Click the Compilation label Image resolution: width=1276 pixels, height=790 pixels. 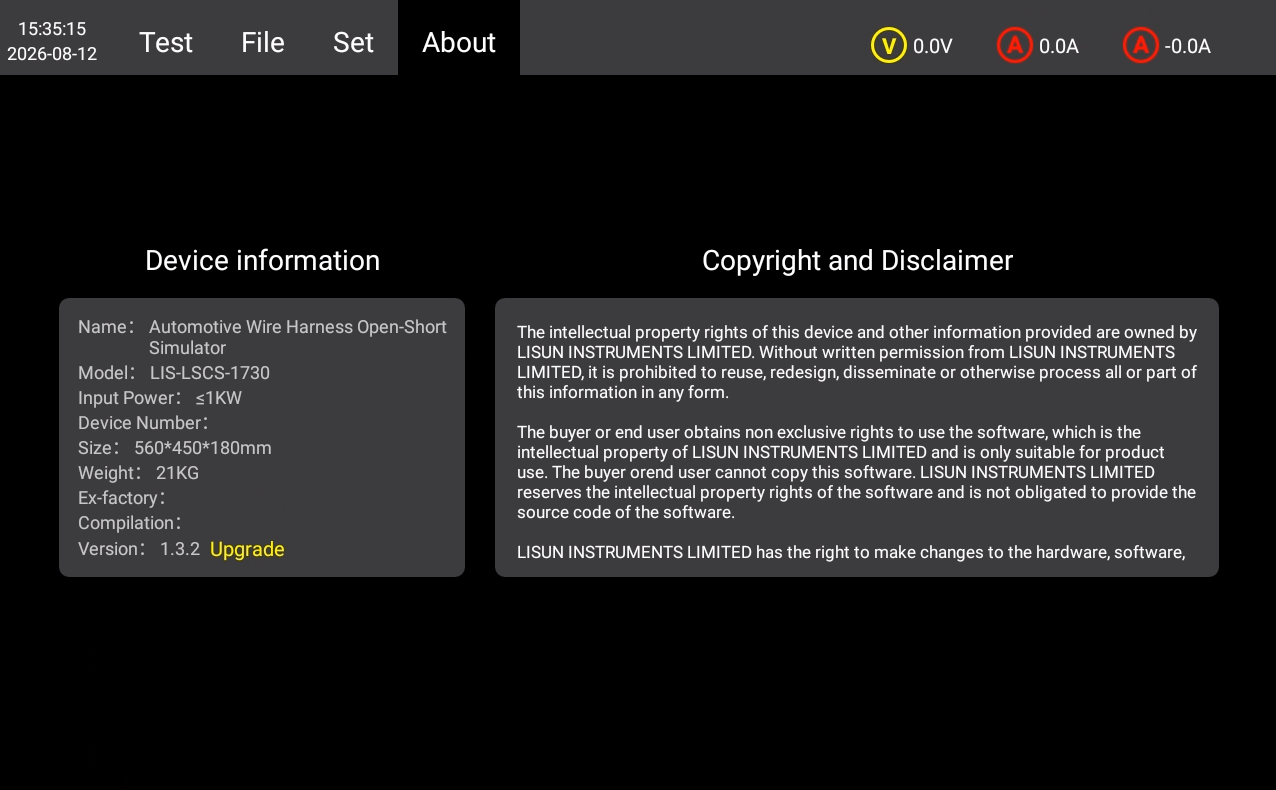click(130, 523)
